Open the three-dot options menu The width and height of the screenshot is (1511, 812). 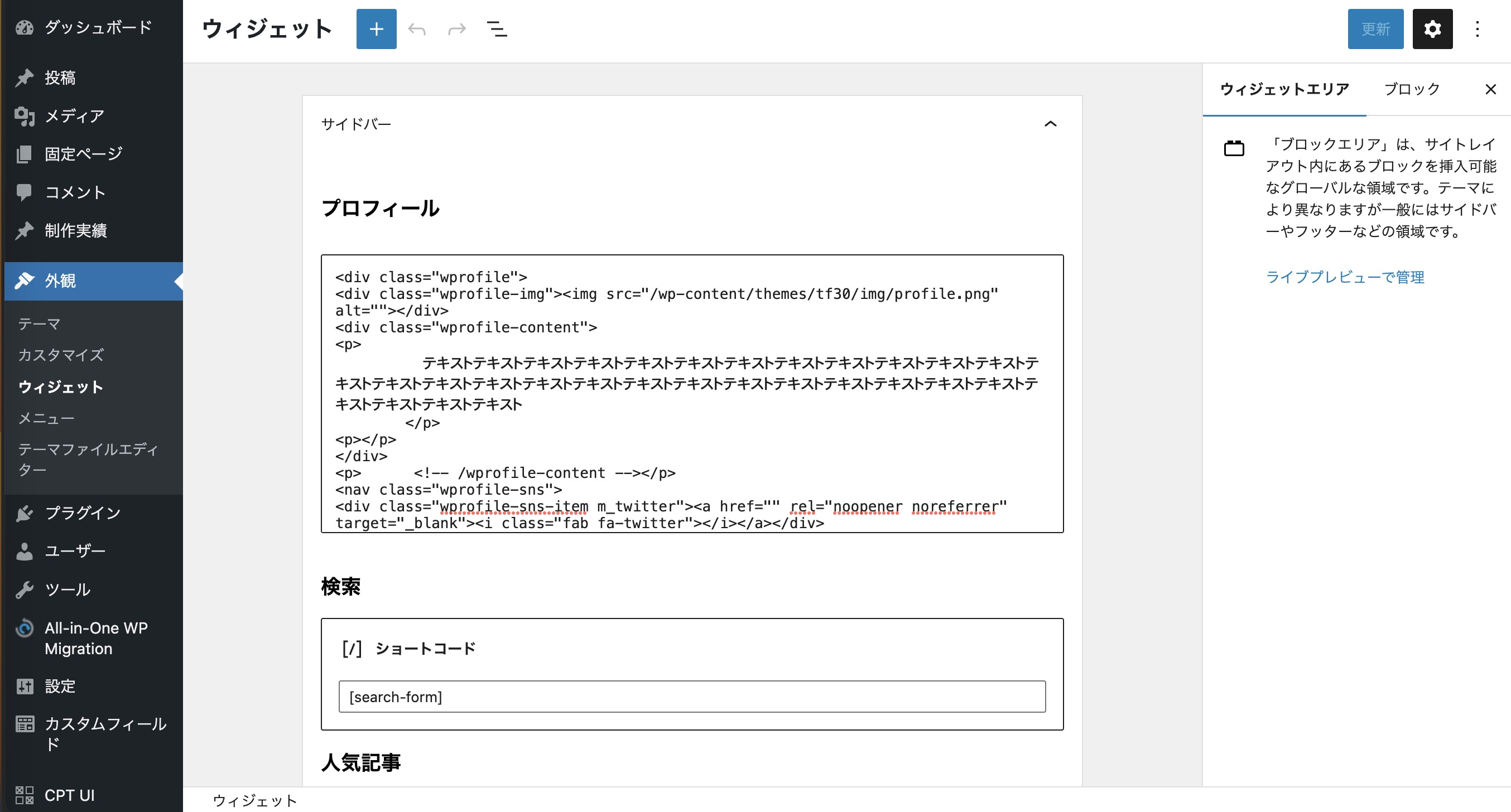[1477, 29]
